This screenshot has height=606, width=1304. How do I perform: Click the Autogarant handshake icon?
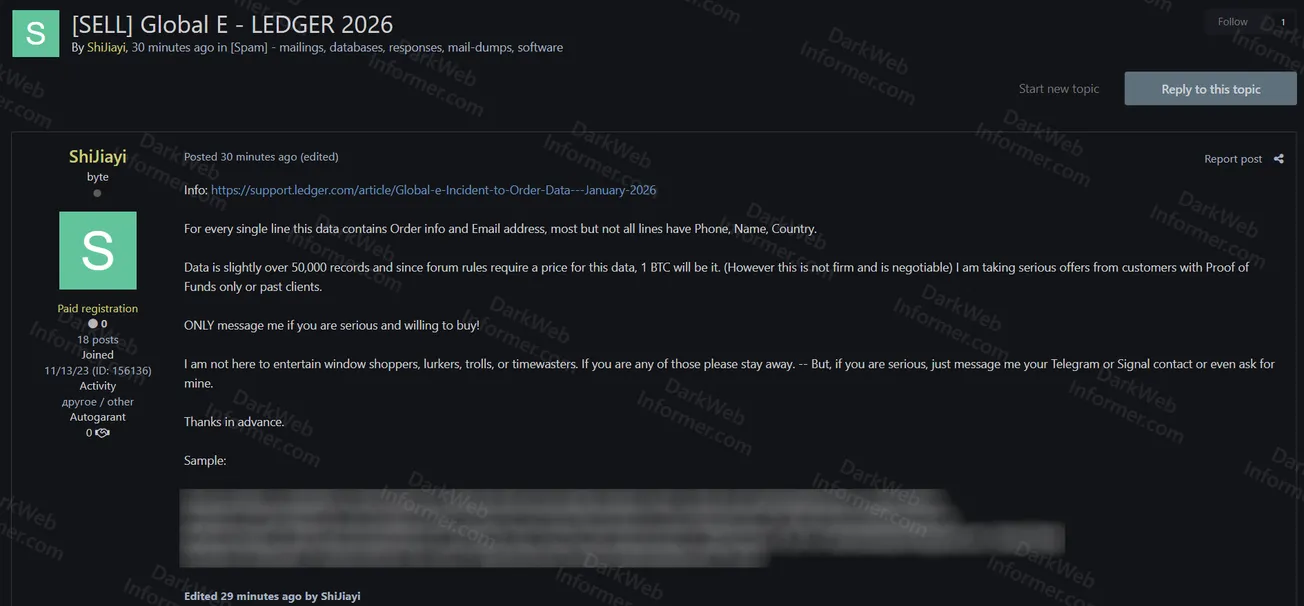(102, 433)
